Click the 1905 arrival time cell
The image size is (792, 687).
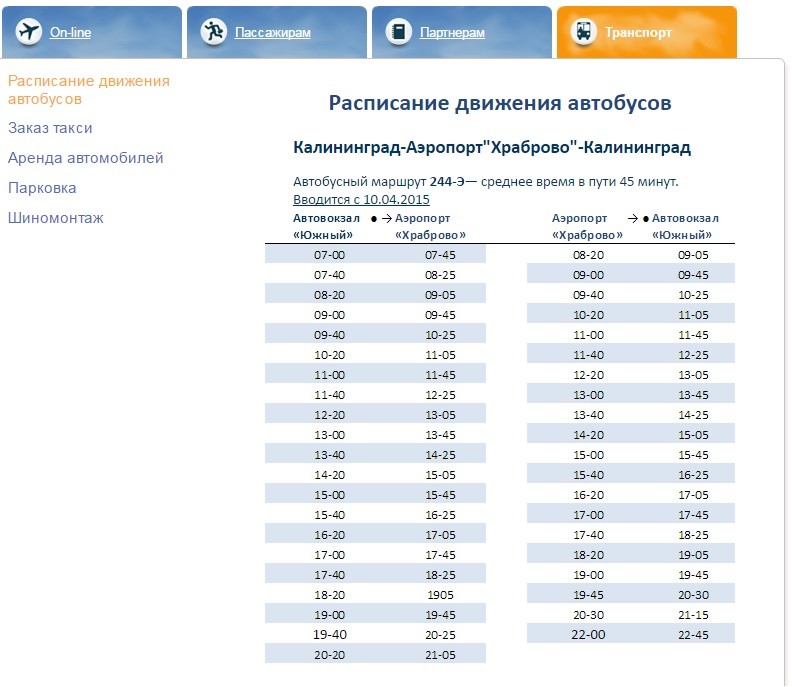[440, 595]
